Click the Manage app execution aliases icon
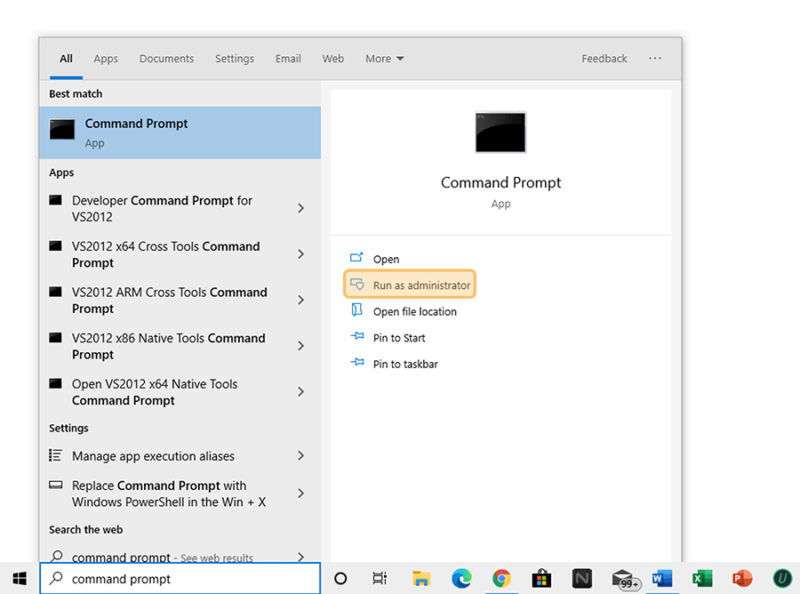The width and height of the screenshot is (800, 594). [55, 455]
